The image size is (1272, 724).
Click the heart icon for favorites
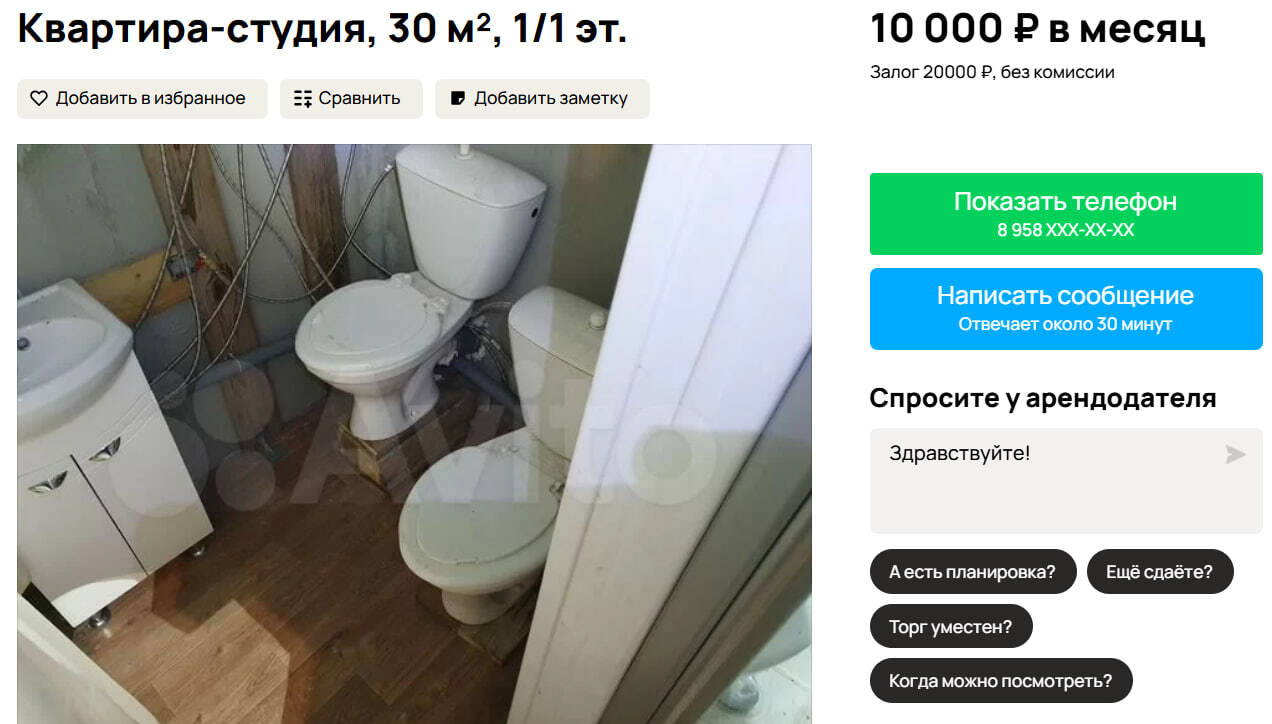tap(39, 98)
